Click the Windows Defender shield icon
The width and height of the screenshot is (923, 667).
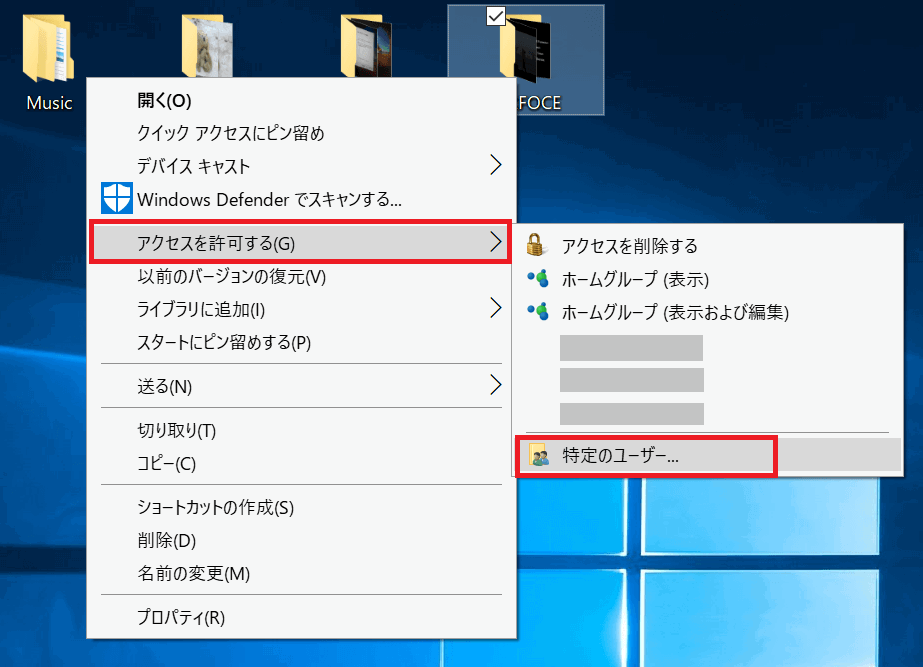tap(117, 198)
